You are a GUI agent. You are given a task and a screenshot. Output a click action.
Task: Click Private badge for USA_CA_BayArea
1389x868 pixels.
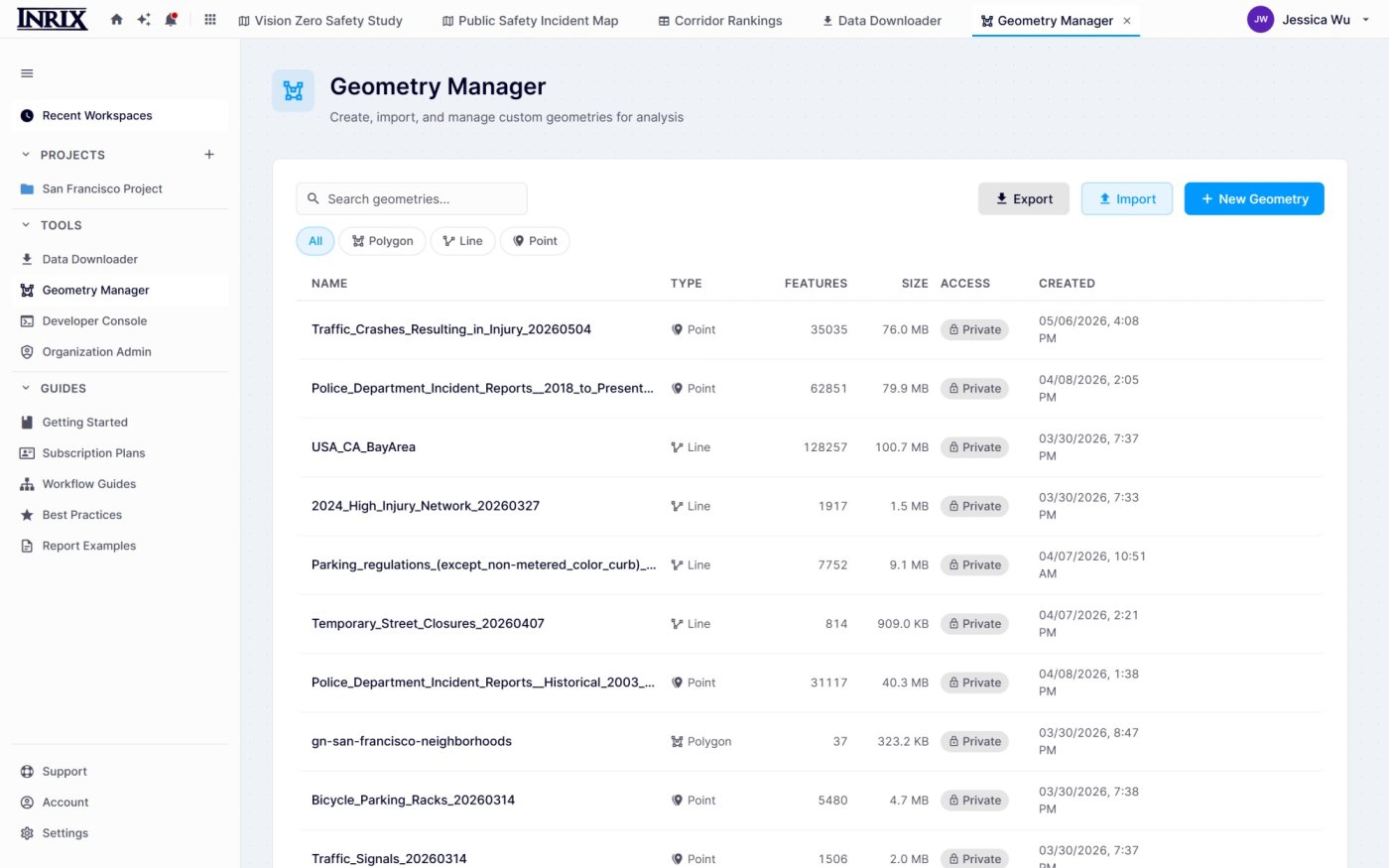pyautogui.click(x=974, y=447)
